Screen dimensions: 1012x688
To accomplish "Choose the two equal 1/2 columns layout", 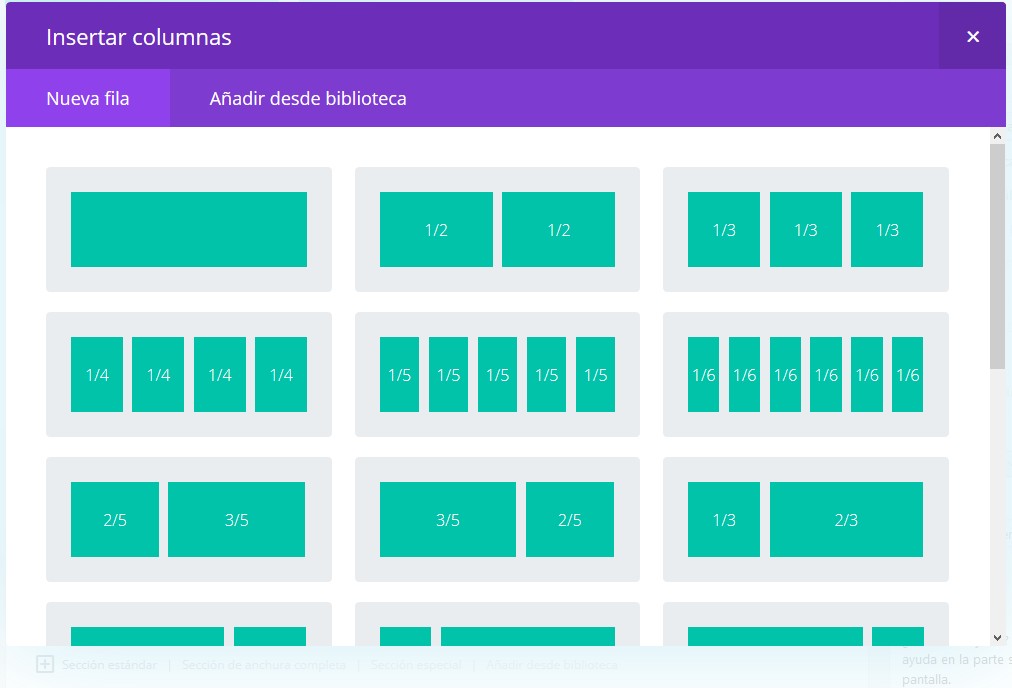I will tap(497, 229).
